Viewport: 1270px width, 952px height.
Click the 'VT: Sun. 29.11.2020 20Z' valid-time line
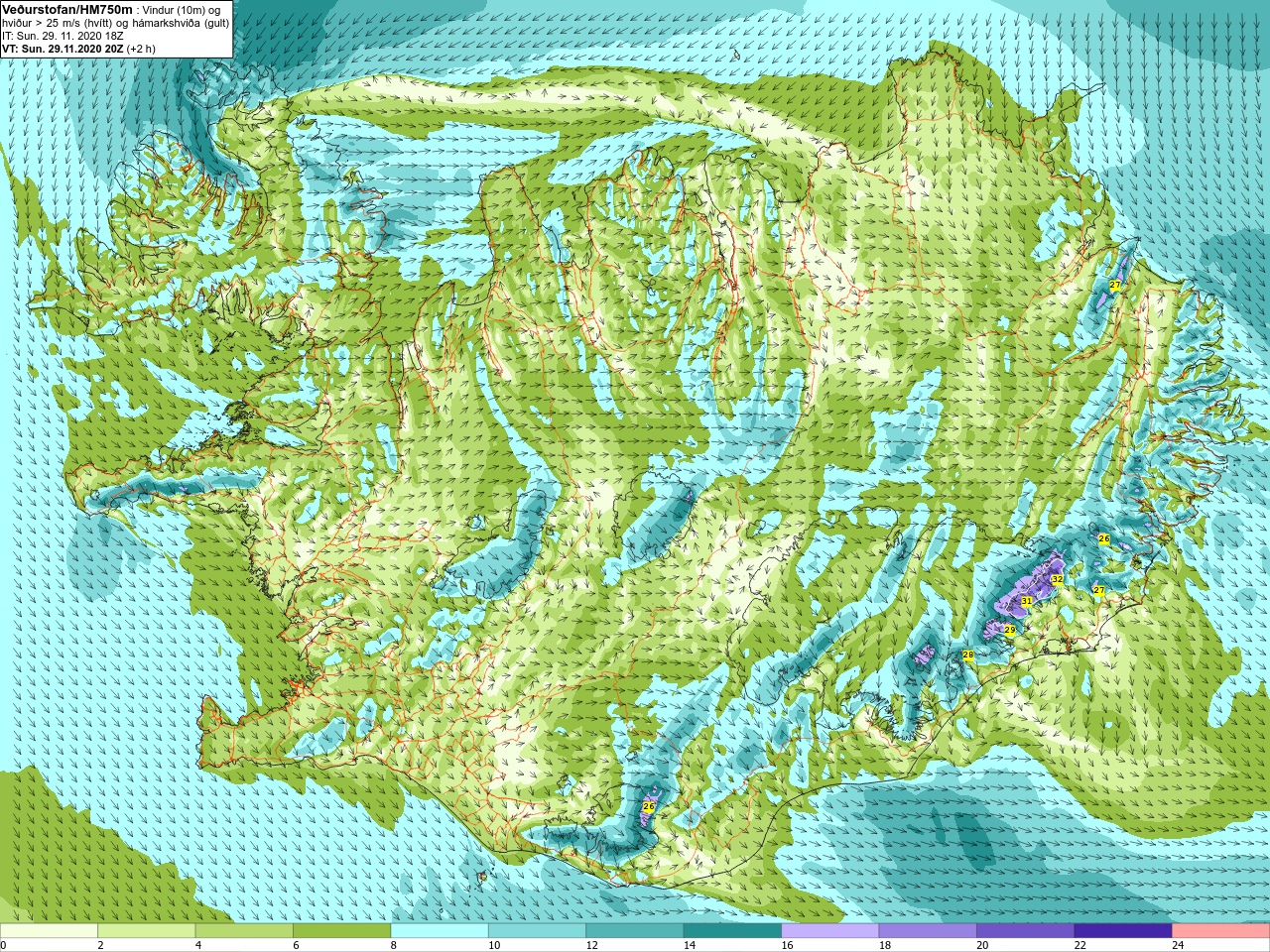click(78, 48)
